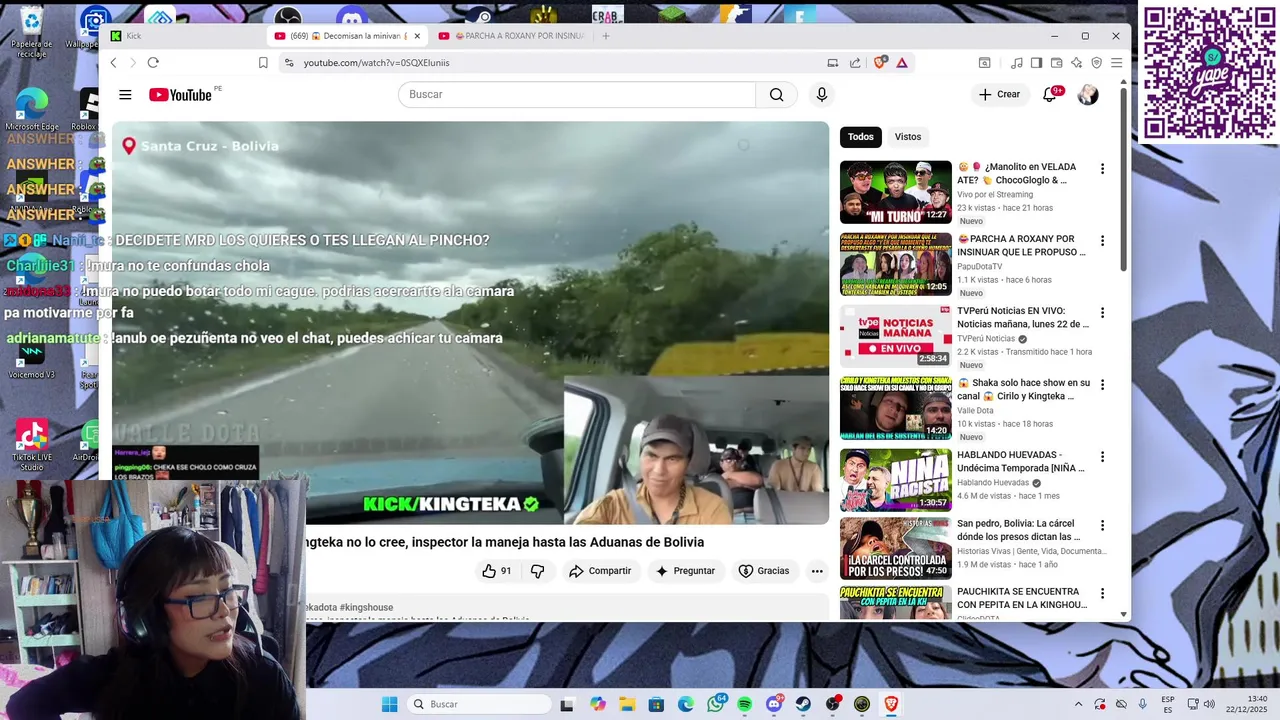
Task: Start voice search with the microphone
Action: (x=822, y=95)
